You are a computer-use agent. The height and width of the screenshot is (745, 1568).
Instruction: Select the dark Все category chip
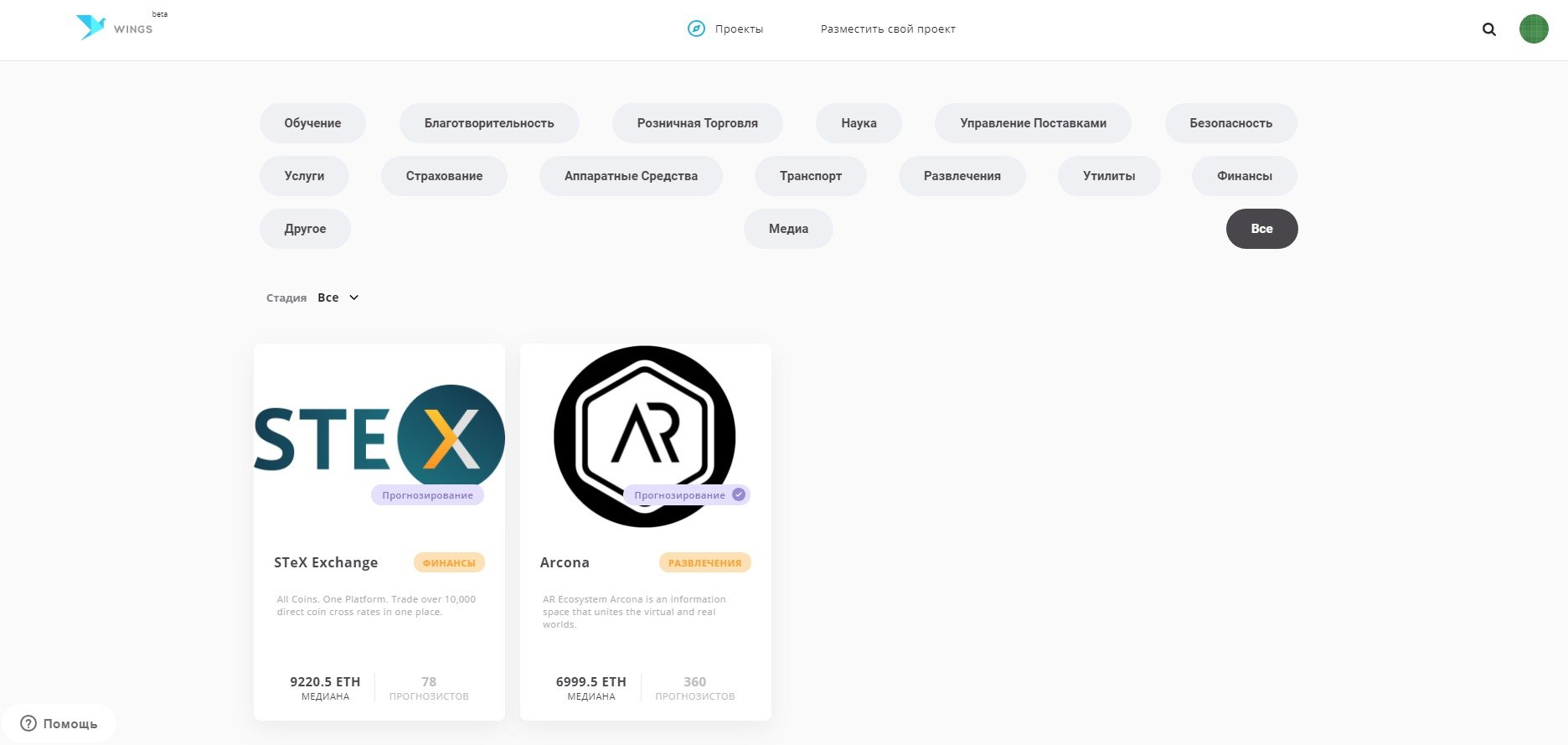(1261, 229)
